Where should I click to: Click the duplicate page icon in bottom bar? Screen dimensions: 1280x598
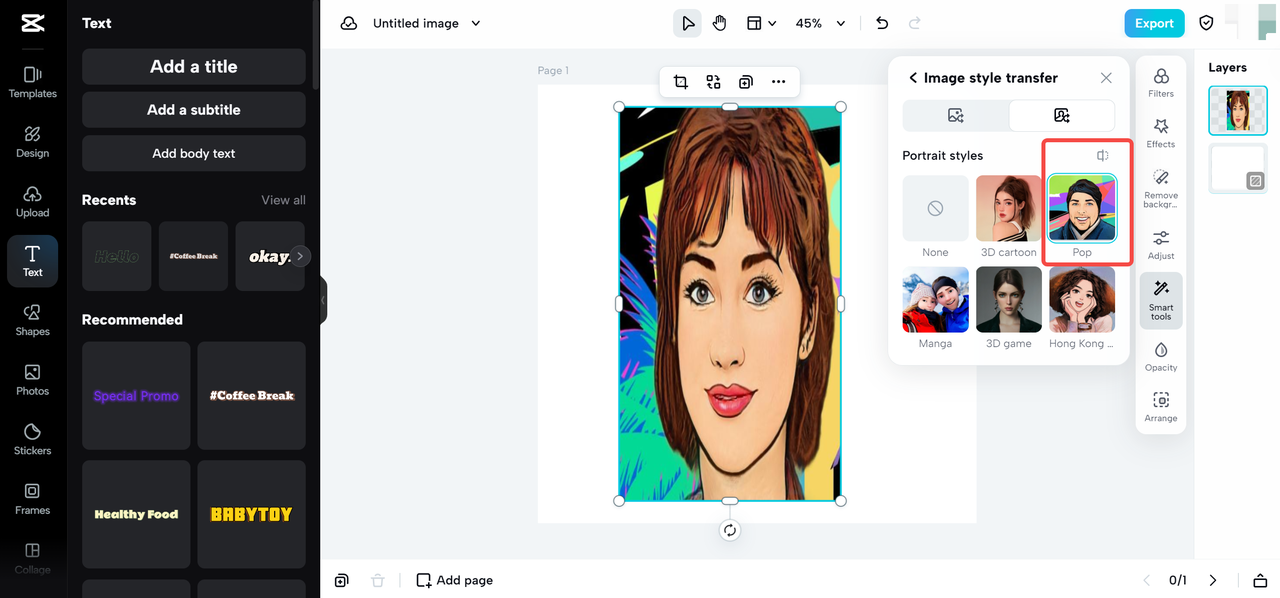pyautogui.click(x=342, y=580)
